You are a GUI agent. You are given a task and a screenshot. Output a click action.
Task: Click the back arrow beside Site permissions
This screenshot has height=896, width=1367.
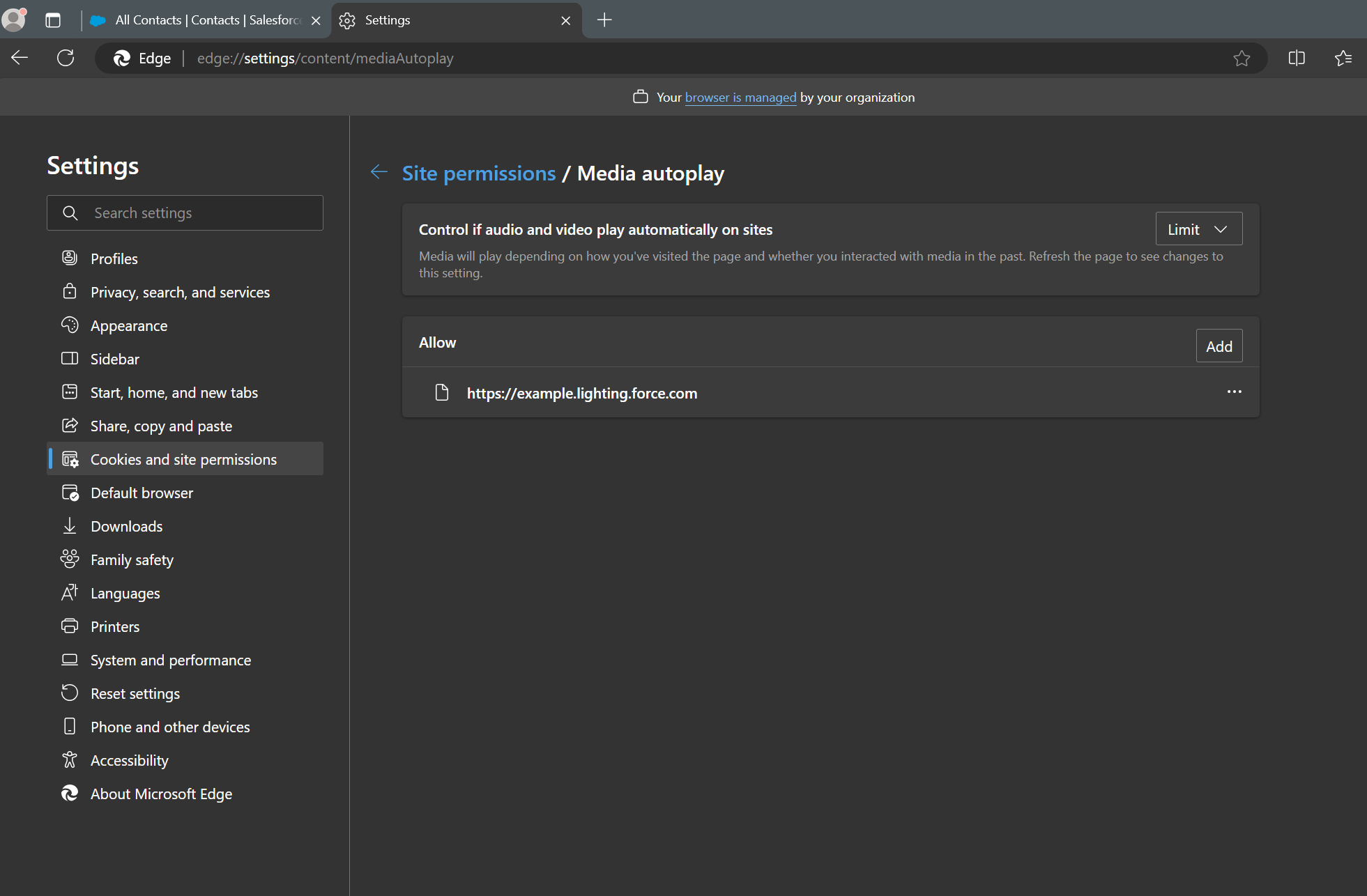click(379, 172)
